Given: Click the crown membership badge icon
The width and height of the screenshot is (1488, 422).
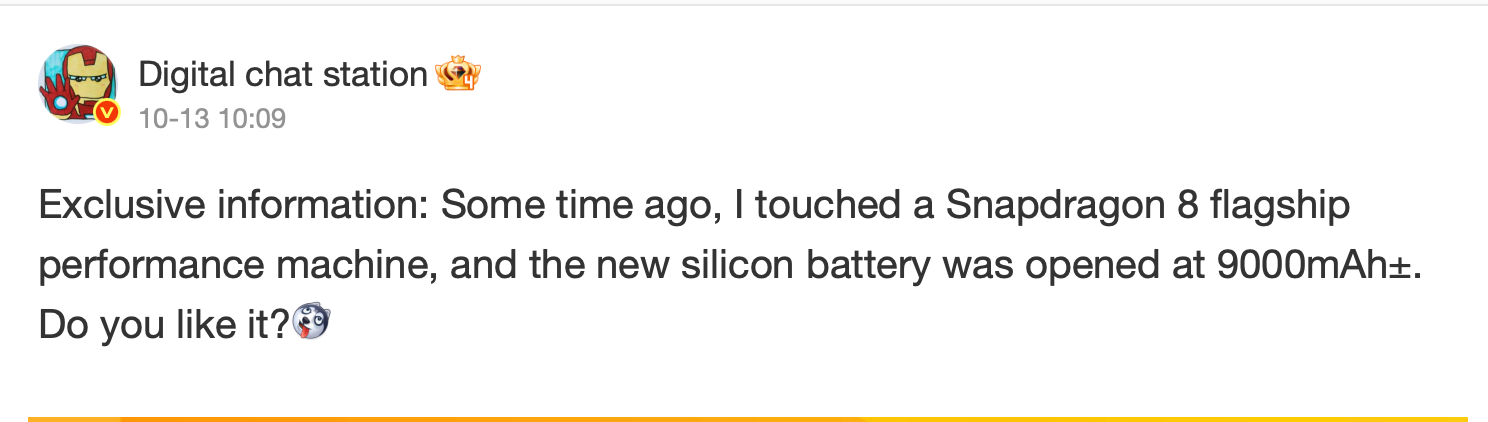Looking at the screenshot, I should (459, 74).
